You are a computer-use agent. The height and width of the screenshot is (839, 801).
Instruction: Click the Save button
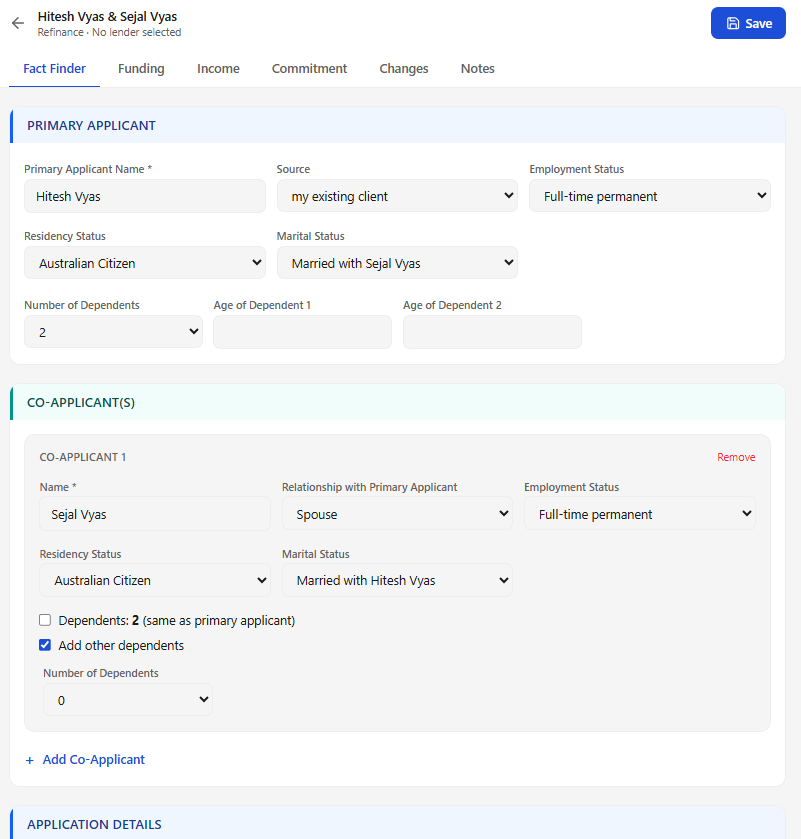(748, 23)
